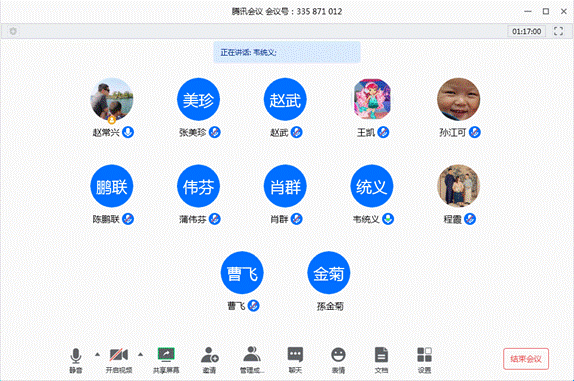
Task: Toggle the mic icon next to 韦统义
Action: tap(388, 219)
